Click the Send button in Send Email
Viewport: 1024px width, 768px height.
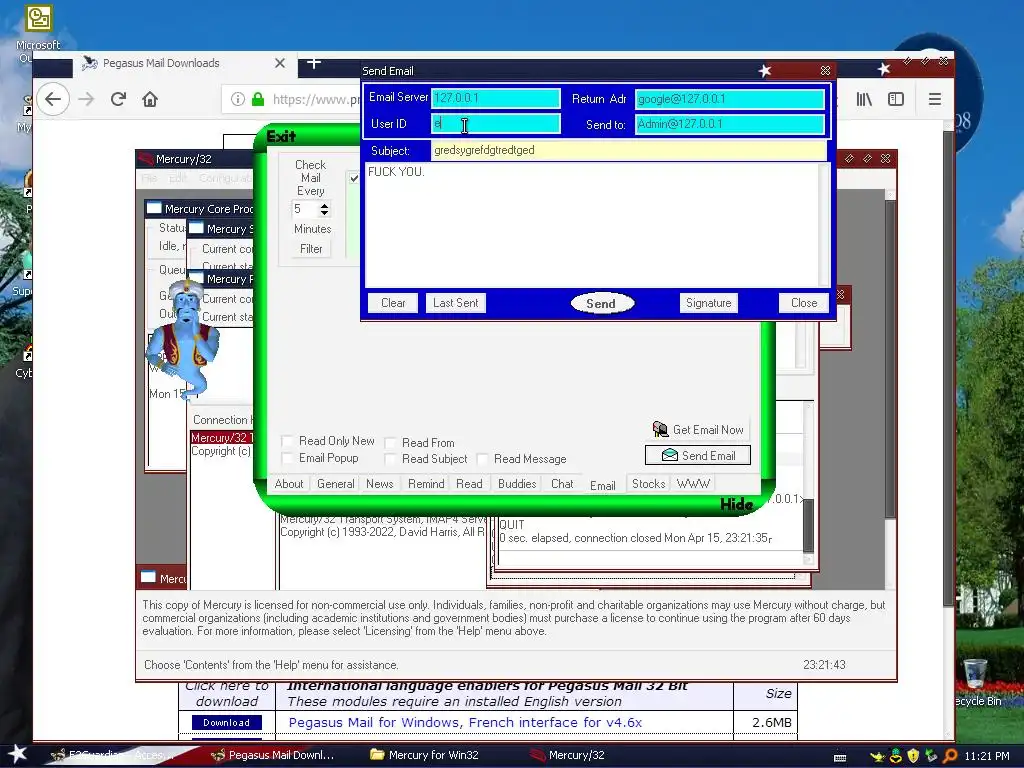pyautogui.click(x=601, y=303)
